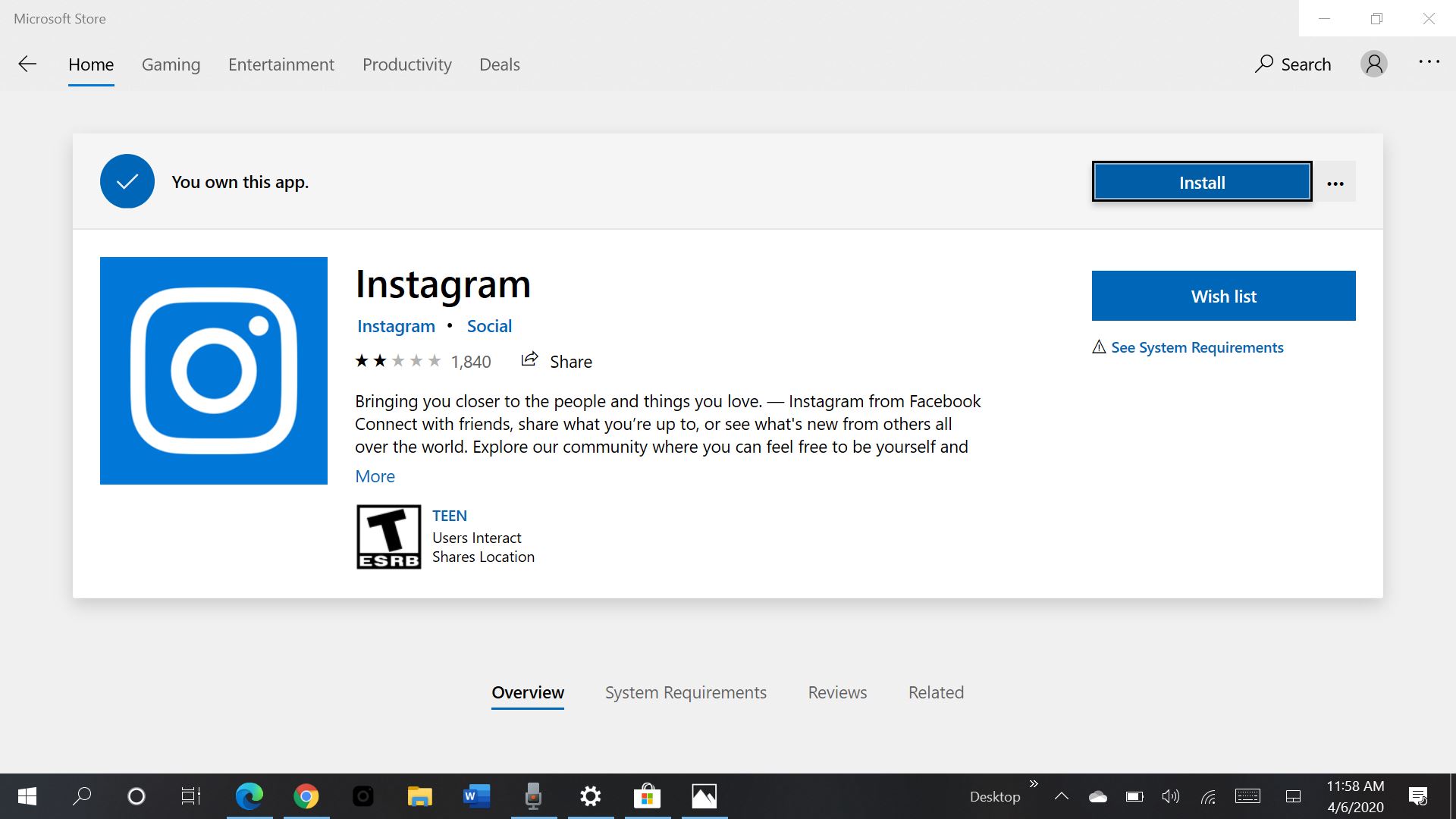
Task: Open taskbar search magnifier
Action: point(82,796)
